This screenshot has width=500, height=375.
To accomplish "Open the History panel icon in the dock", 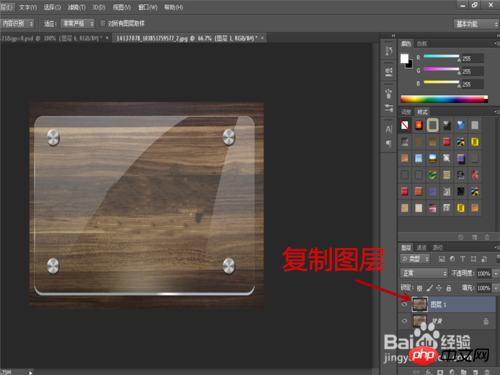I will (x=389, y=51).
